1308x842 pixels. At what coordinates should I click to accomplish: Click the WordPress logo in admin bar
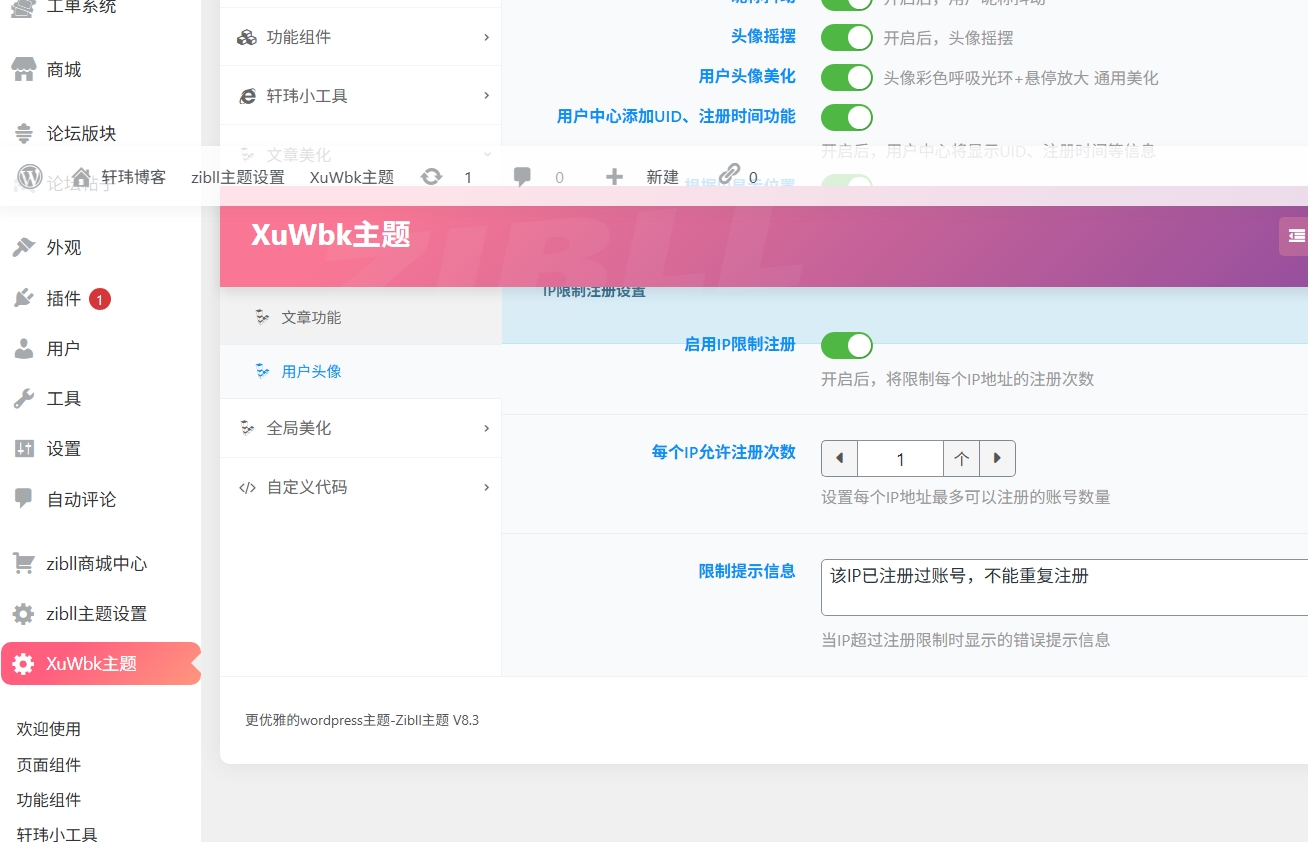(x=29, y=177)
